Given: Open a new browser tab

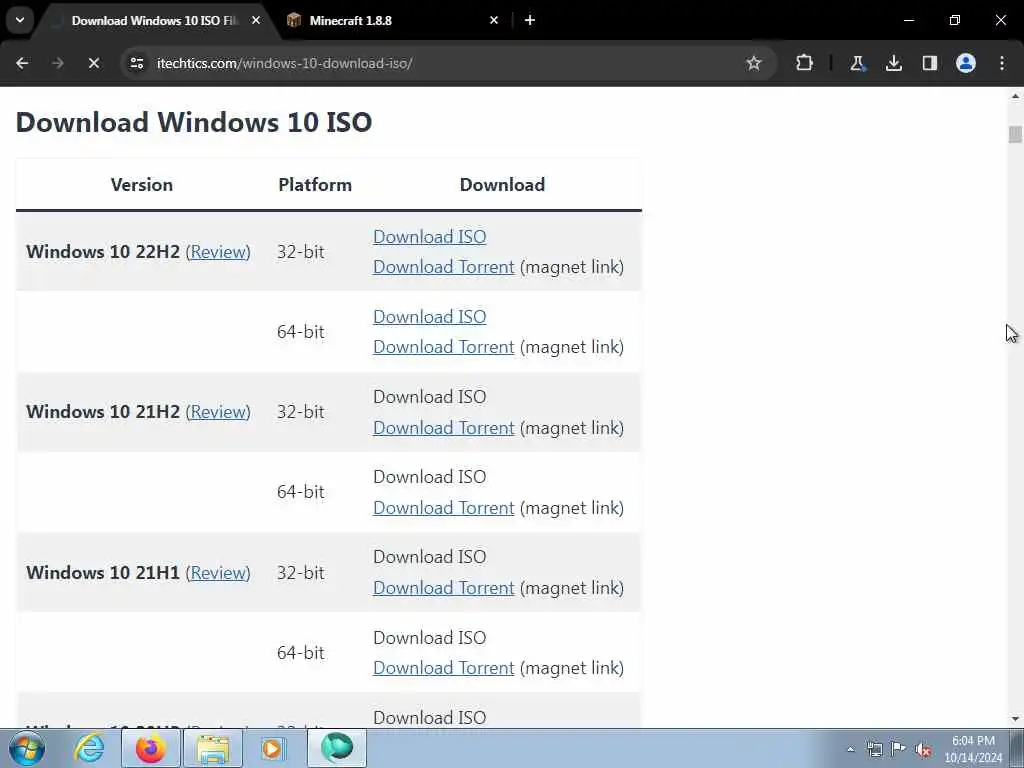Looking at the screenshot, I should click(x=530, y=20).
